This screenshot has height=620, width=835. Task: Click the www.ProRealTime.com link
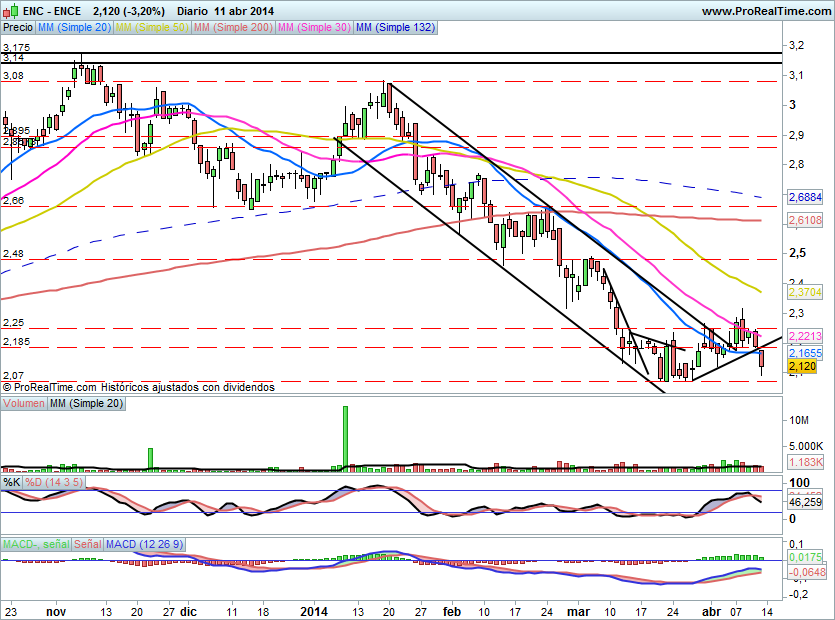pyautogui.click(x=765, y=11)
